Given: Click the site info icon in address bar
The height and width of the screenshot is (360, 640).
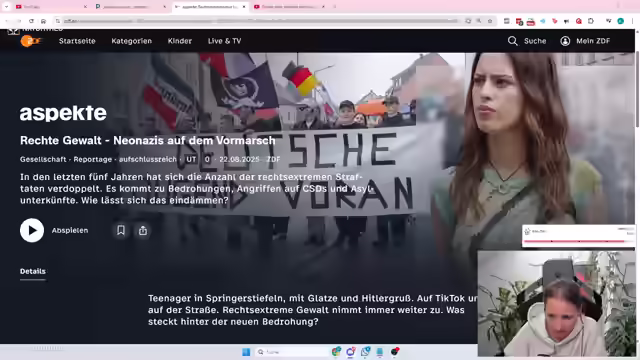Looking at the screenshot, I should pyautogui.click(x=58, y=21).
